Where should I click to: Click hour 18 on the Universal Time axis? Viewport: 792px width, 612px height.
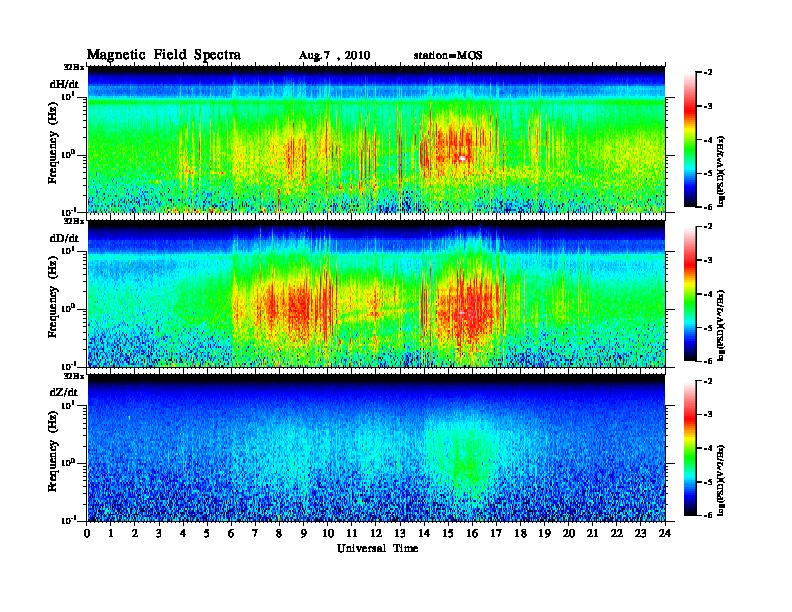click(521, 534)
